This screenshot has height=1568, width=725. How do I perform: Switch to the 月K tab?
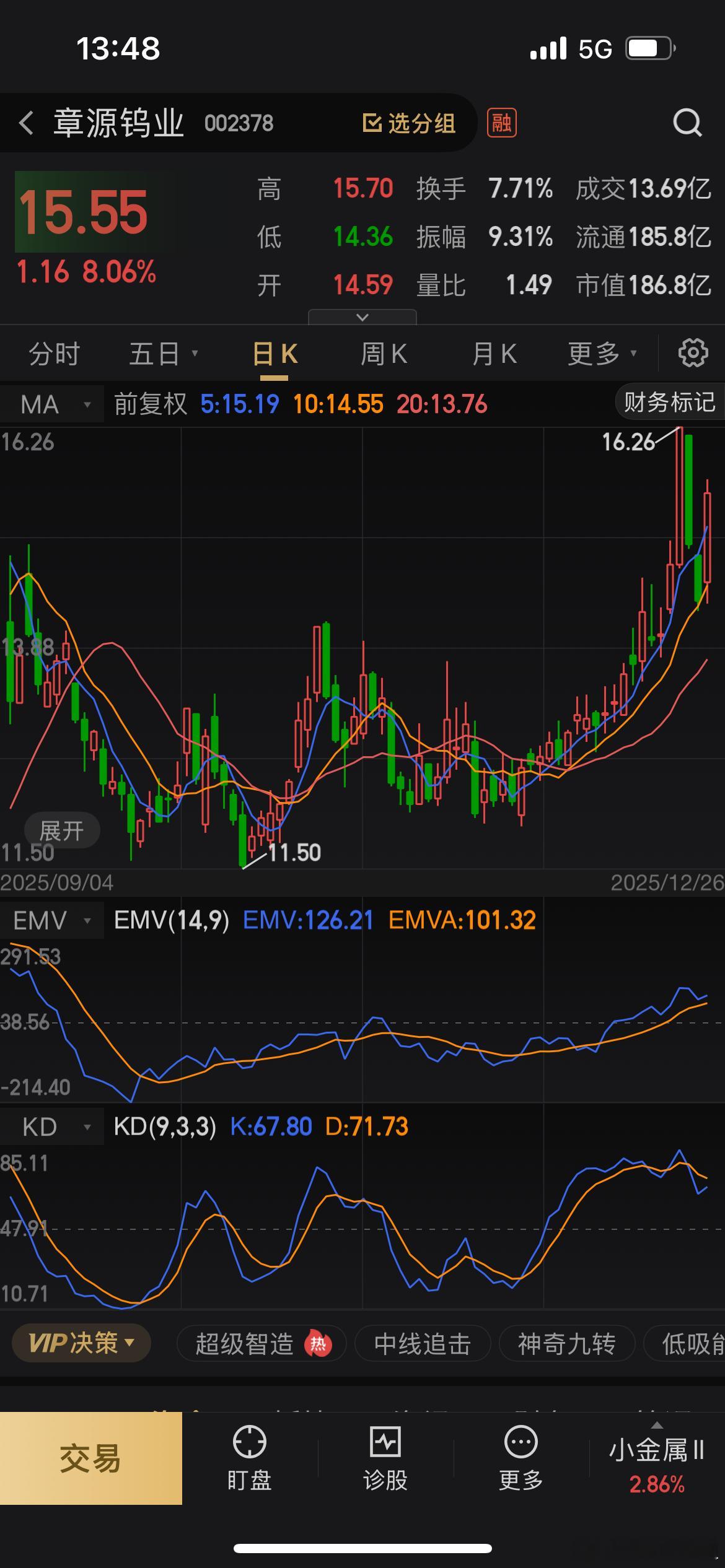tap(494, 354)
